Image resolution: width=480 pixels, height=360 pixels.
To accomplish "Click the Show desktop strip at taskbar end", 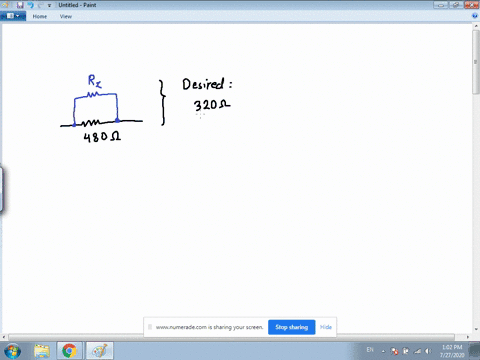I will click(x=475, y=351).
